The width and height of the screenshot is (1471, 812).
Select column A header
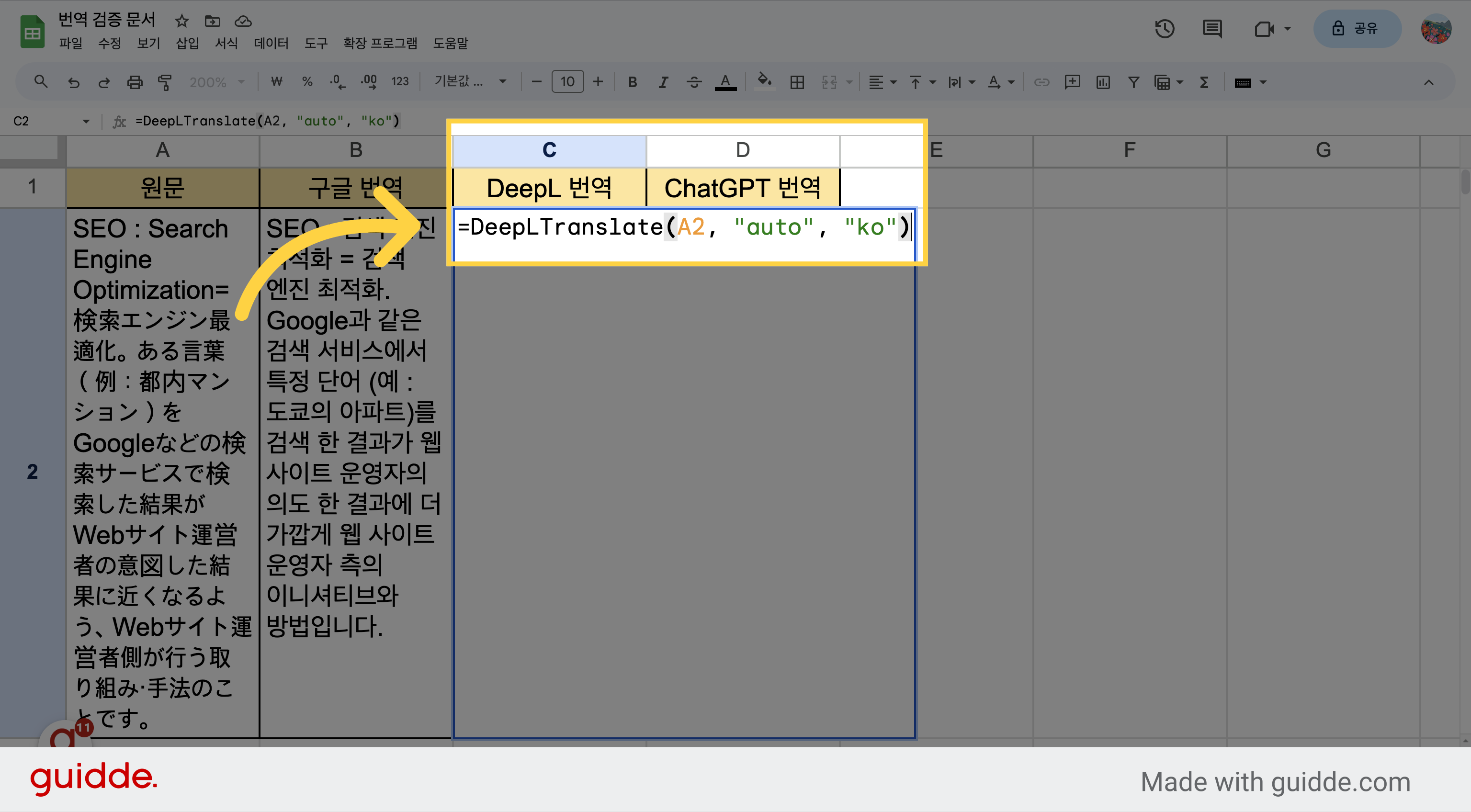click(x=163, y=151)
